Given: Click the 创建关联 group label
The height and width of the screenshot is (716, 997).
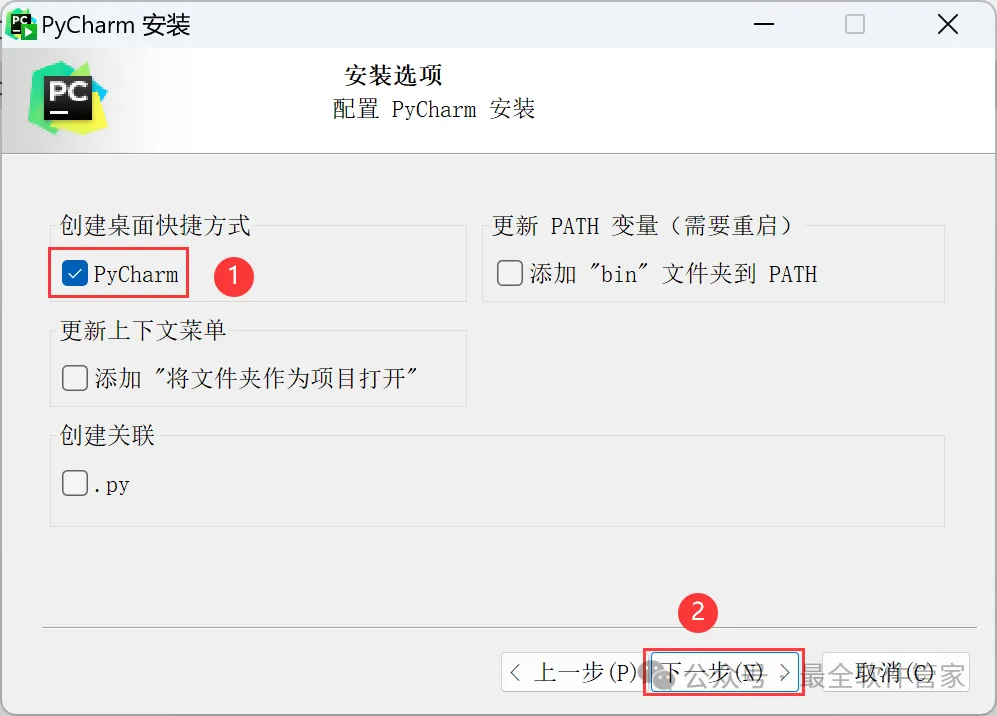Looking at the screenshot, I should click(x=107, y=436).
